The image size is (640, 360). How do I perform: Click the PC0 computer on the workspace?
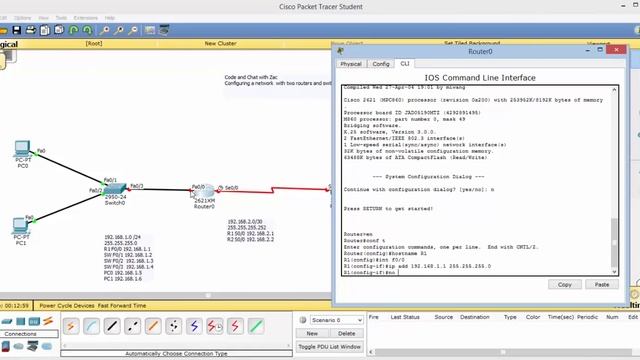pos(22,149)
